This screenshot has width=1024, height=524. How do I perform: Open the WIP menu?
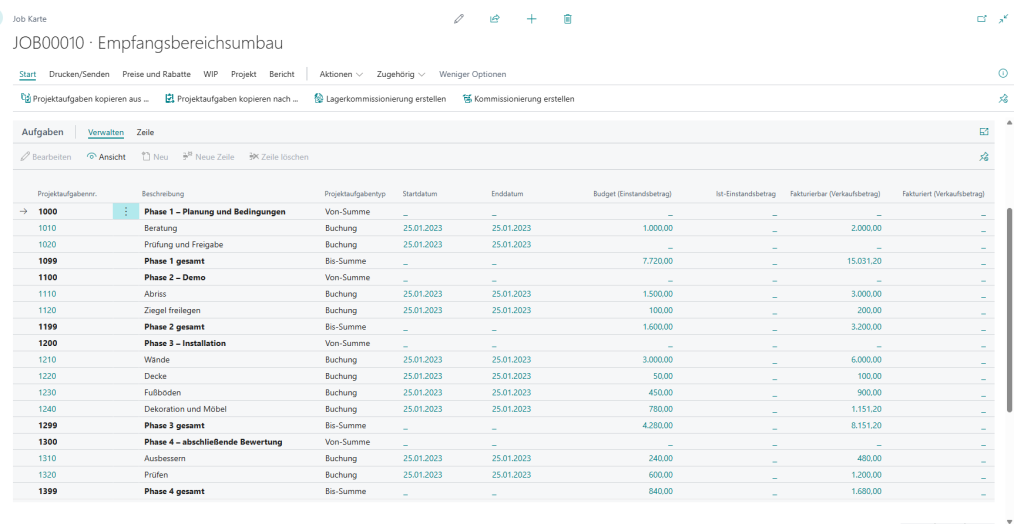[210, 74]
